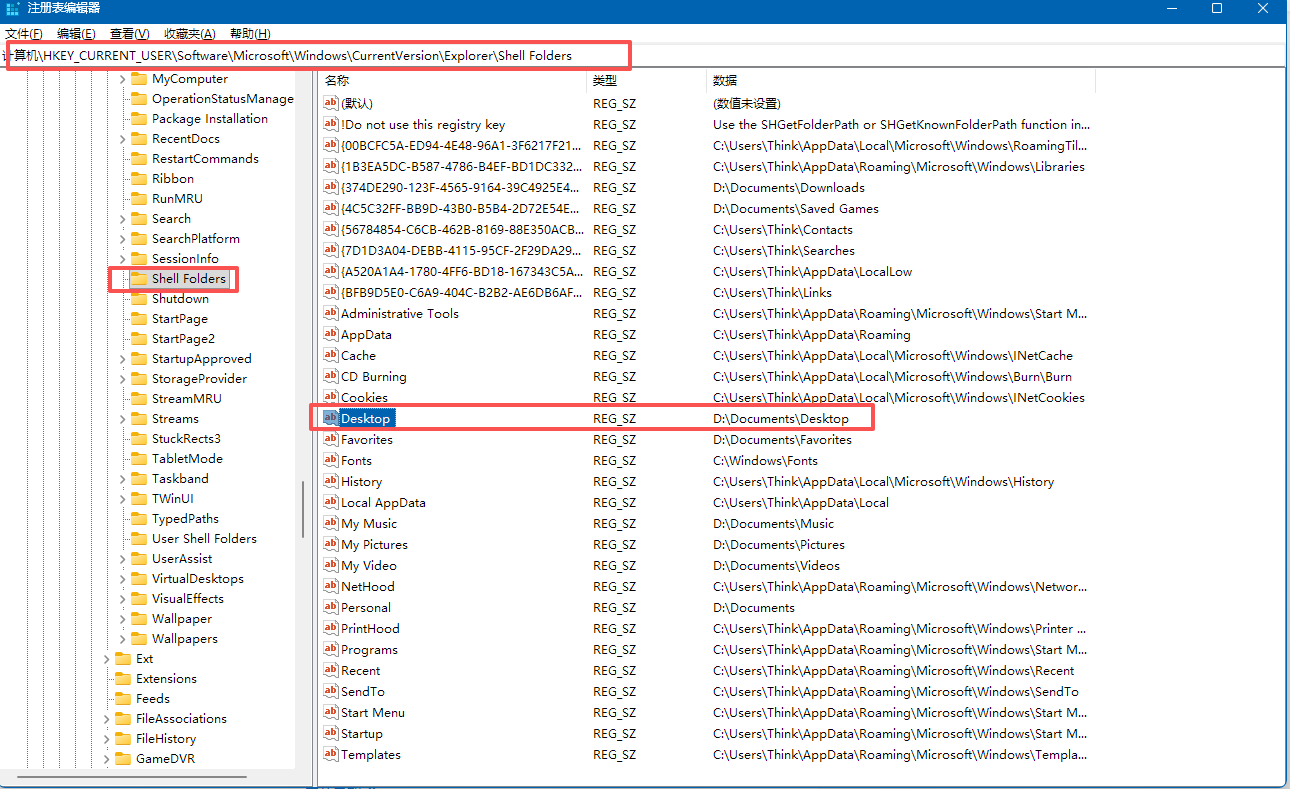Click the C:\Windows\Fonts data cell
1290x789 pixels.
[x=765, y=460]
